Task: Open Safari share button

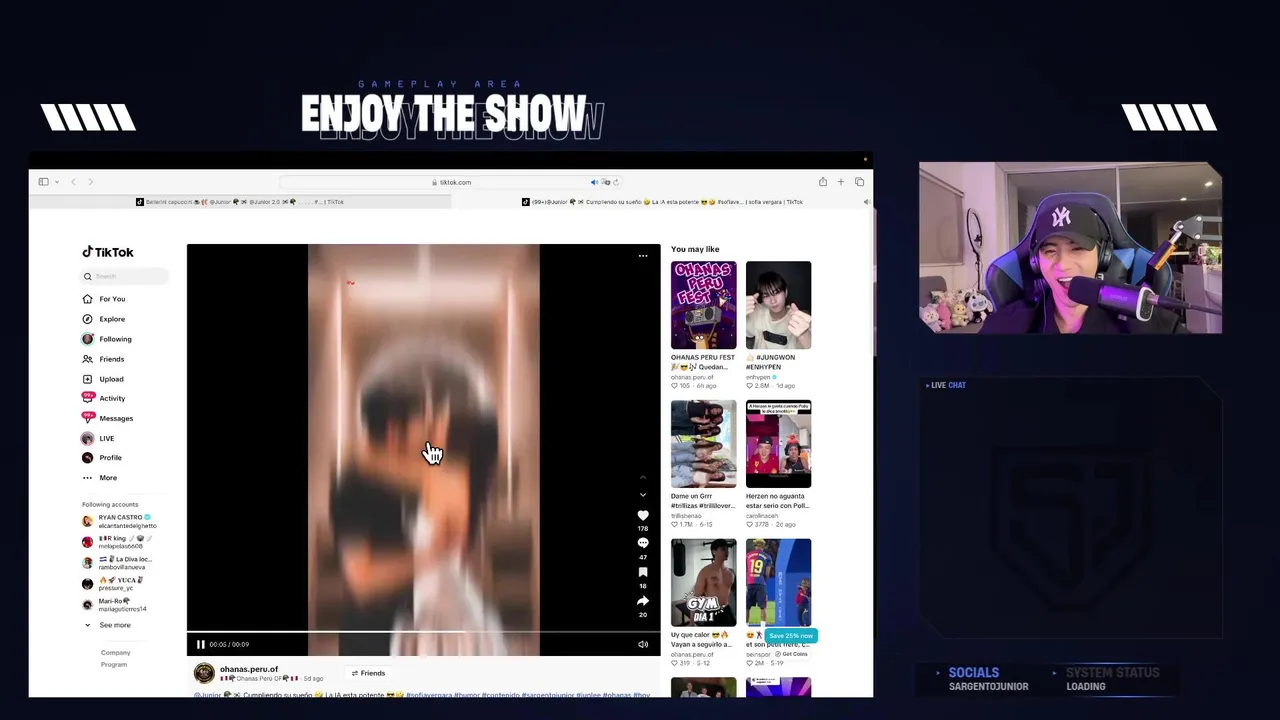Action: click(823, 182)
